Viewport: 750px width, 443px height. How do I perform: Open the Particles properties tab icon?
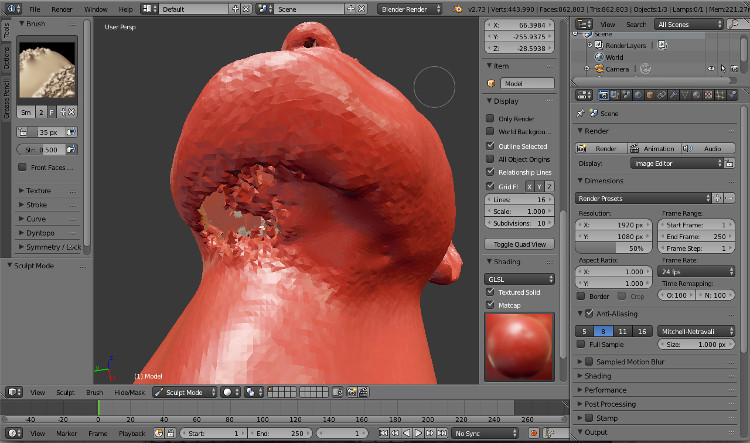point(720,95)
